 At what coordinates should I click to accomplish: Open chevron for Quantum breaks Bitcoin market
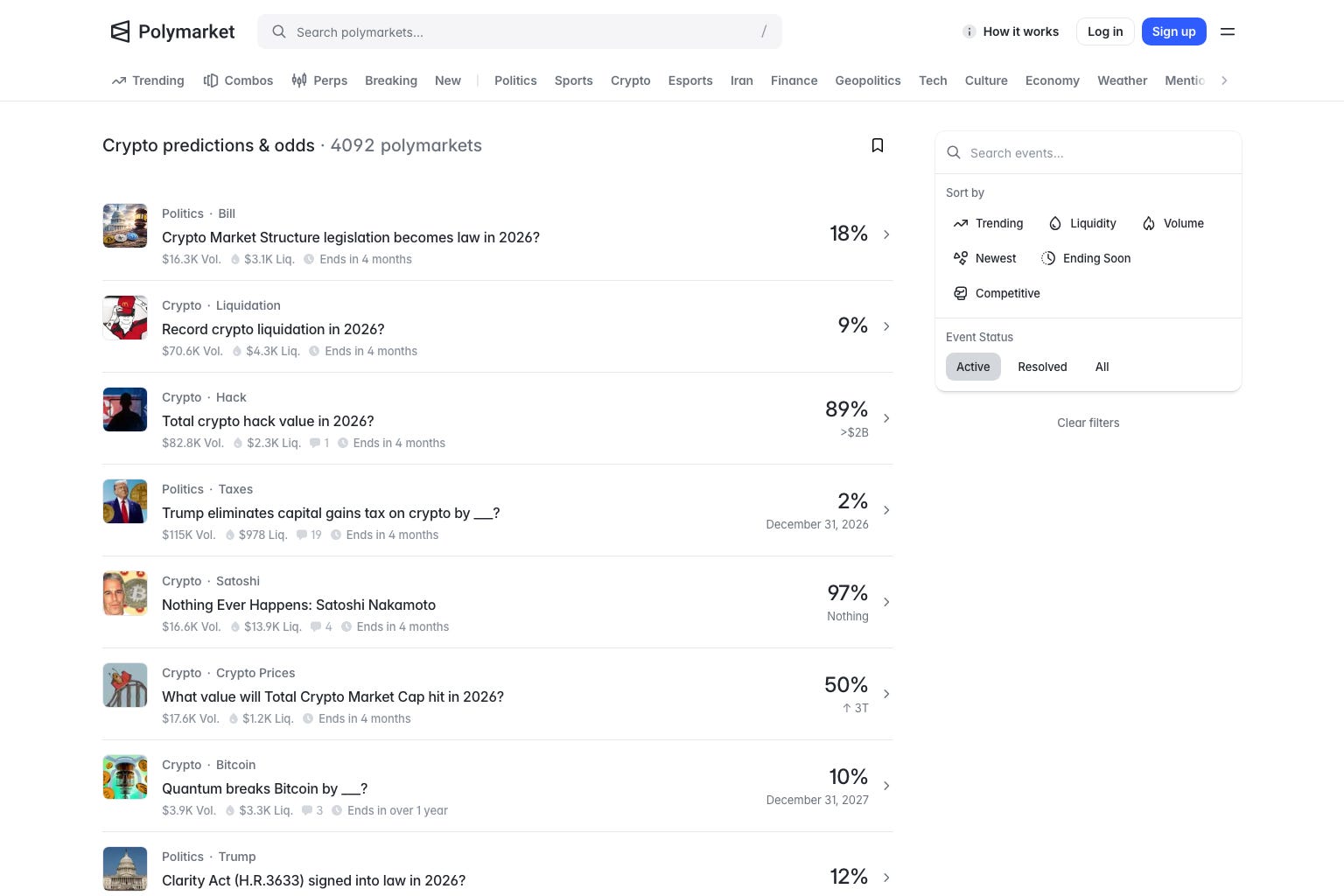coord(886,786)
